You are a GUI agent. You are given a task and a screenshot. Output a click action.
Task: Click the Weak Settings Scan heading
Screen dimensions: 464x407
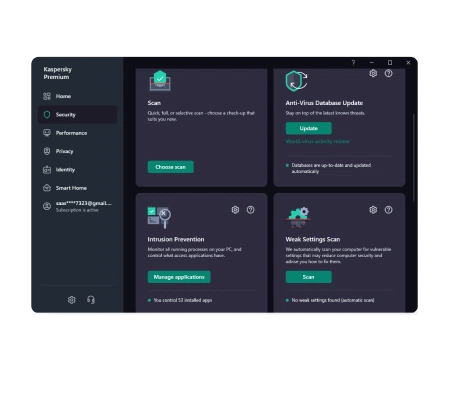(x=313, y=239)
